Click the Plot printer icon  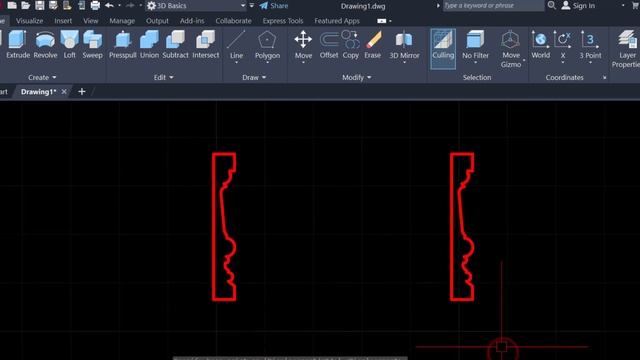tap(95, 5)
